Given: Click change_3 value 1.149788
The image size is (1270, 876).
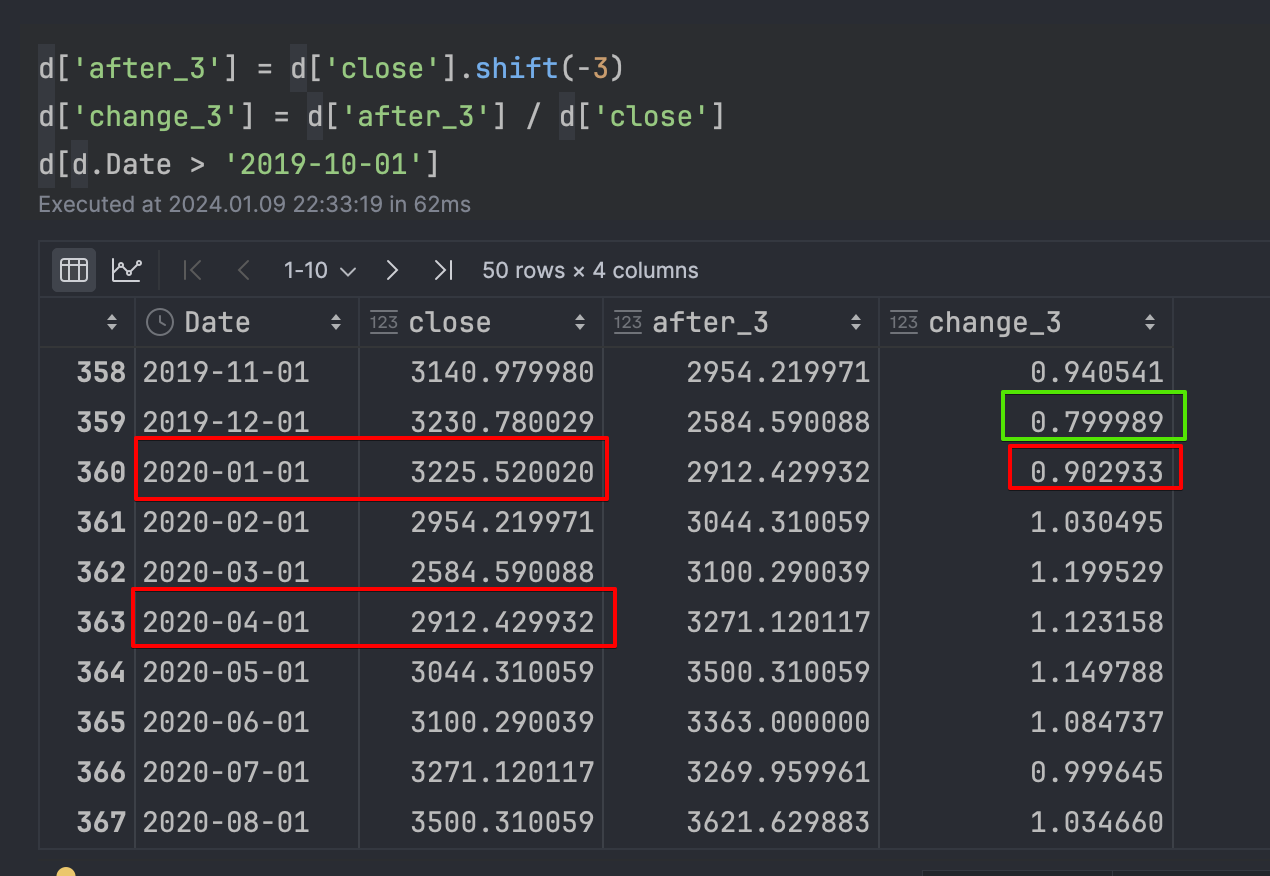Looking at the screenshot, I should coord(1097,672).
